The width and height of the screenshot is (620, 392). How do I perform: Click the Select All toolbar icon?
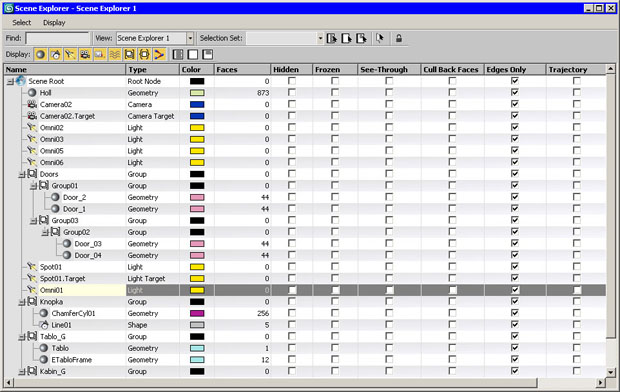point(332,38)
